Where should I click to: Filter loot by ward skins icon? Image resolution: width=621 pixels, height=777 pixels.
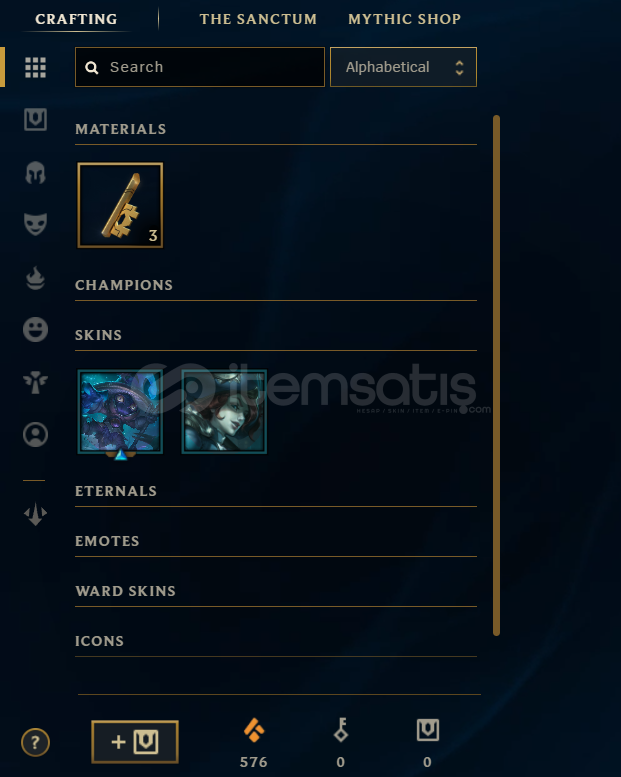[35, 382]
